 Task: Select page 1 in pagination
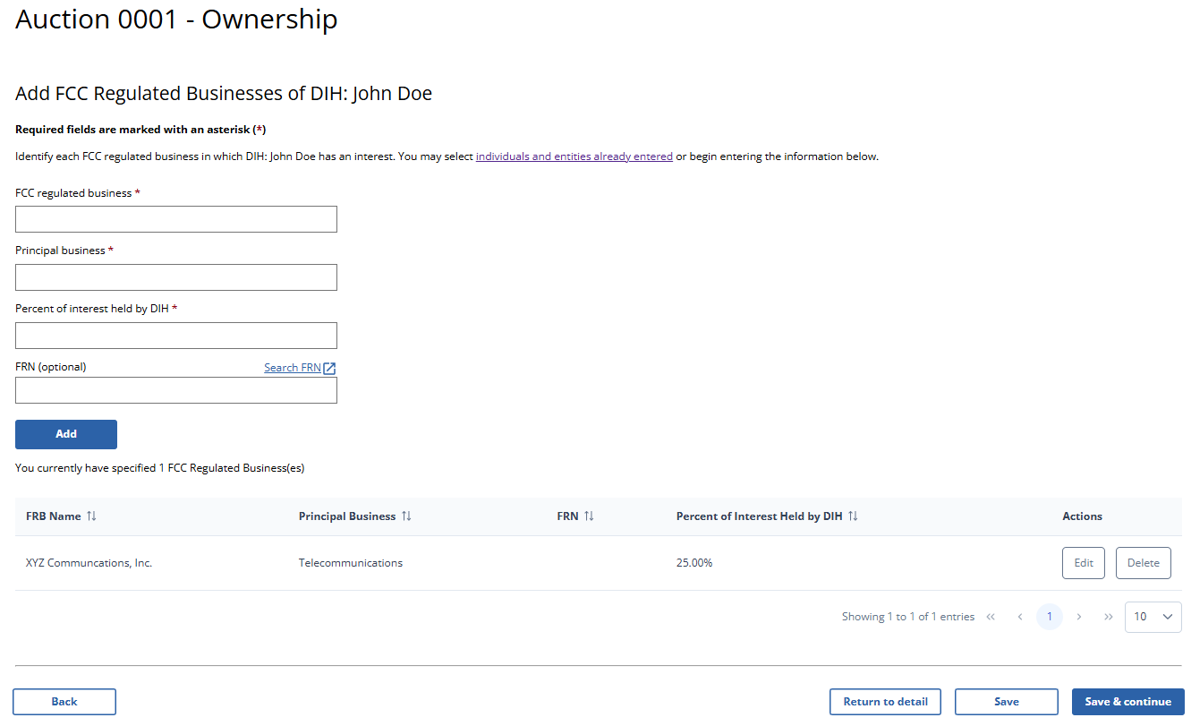point(1049,617)
